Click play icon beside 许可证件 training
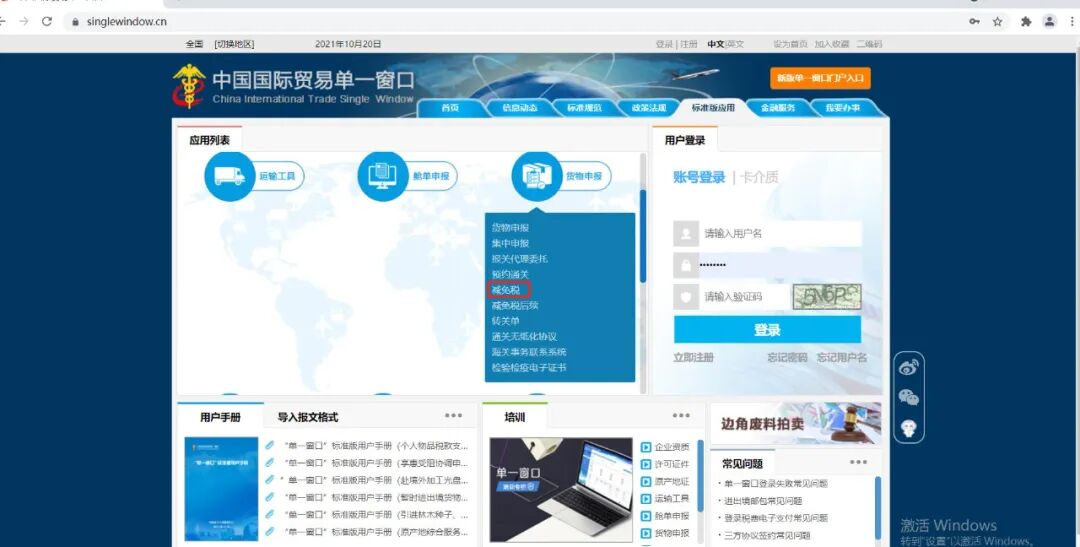This screenshot has width=1080, height=547. point(646,464)
